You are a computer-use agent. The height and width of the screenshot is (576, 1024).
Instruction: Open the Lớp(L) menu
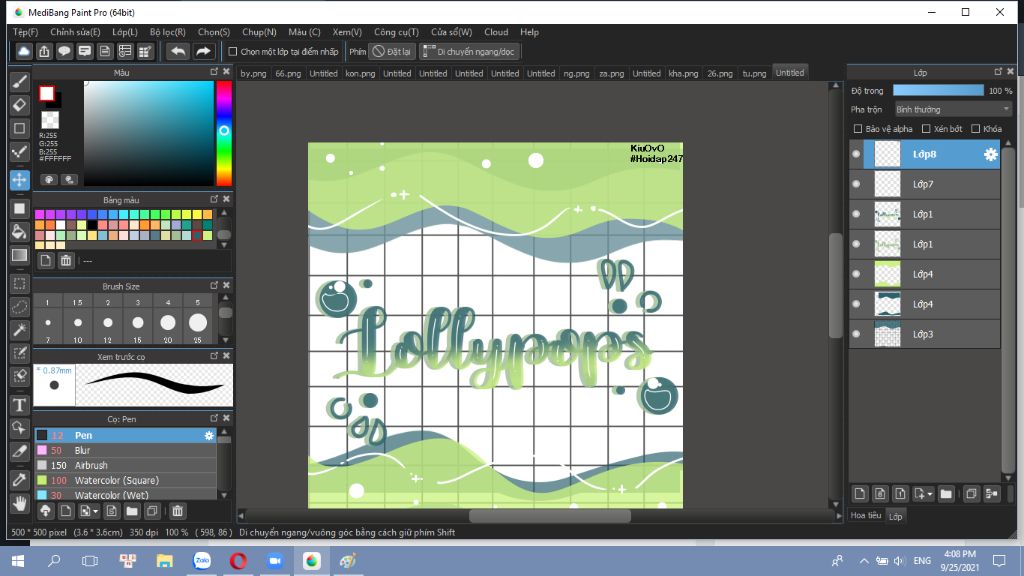tap(125, 32)
